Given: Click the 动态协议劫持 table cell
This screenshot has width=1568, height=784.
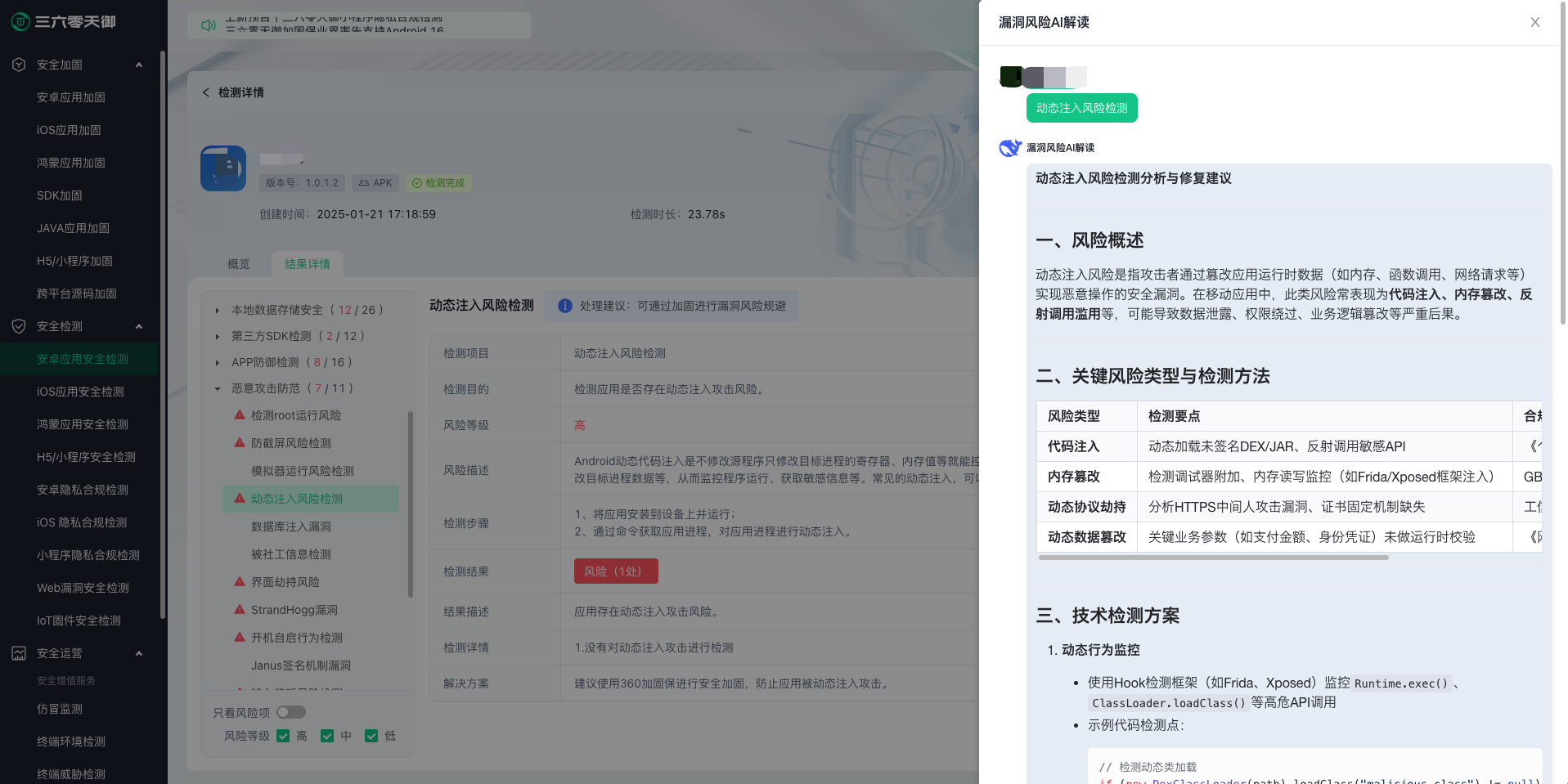Looking at the screenshot, I should pyautogui.click(x=1087, y=507).
